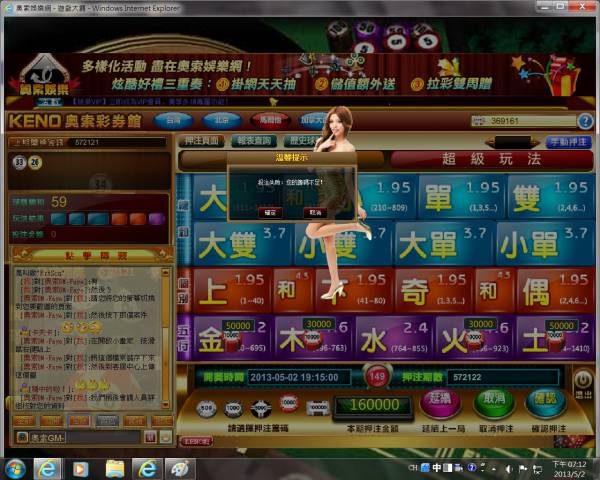Click the blue 確認 confirm bet button

546,403
